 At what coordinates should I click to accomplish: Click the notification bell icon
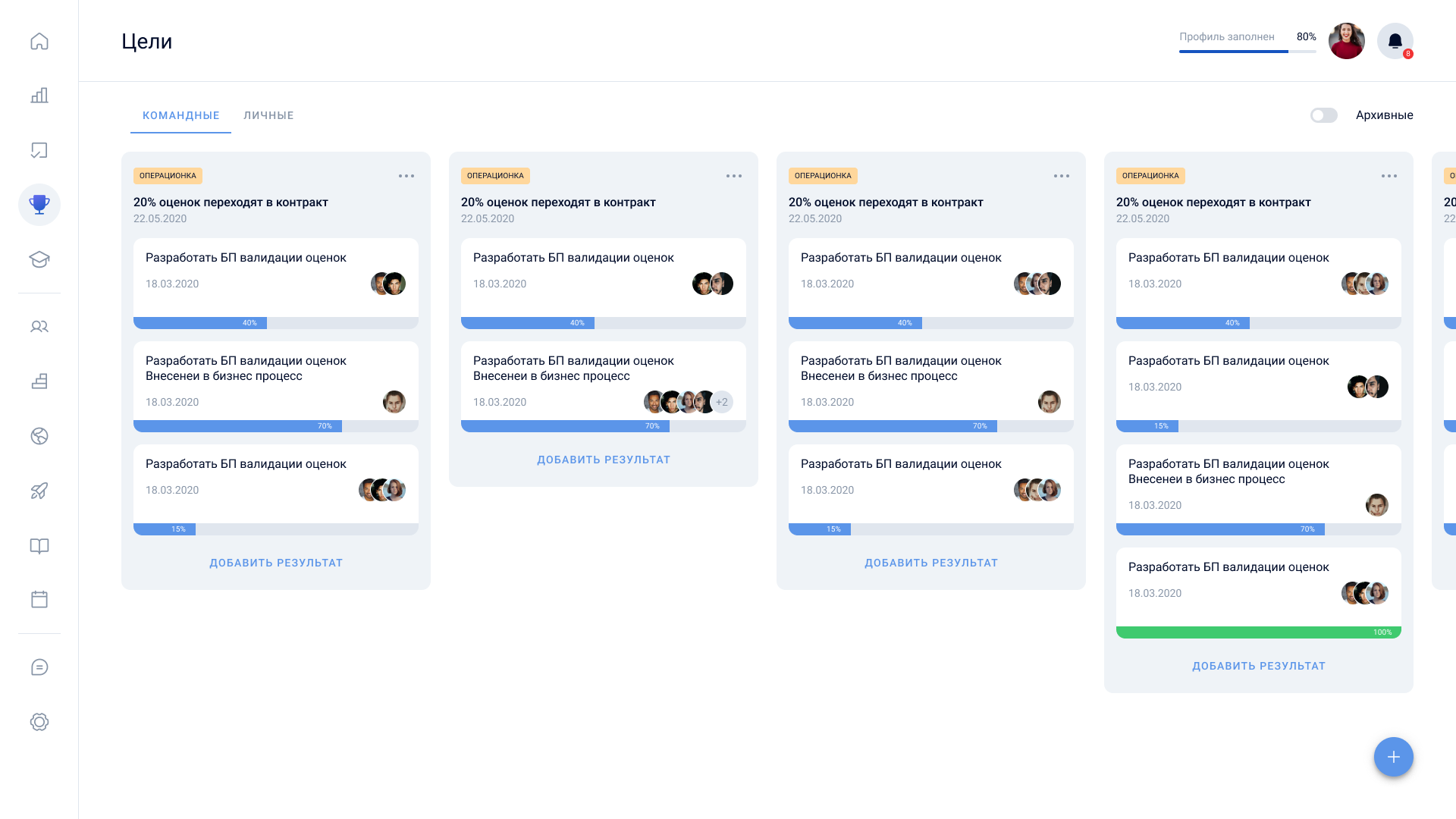1395,41
